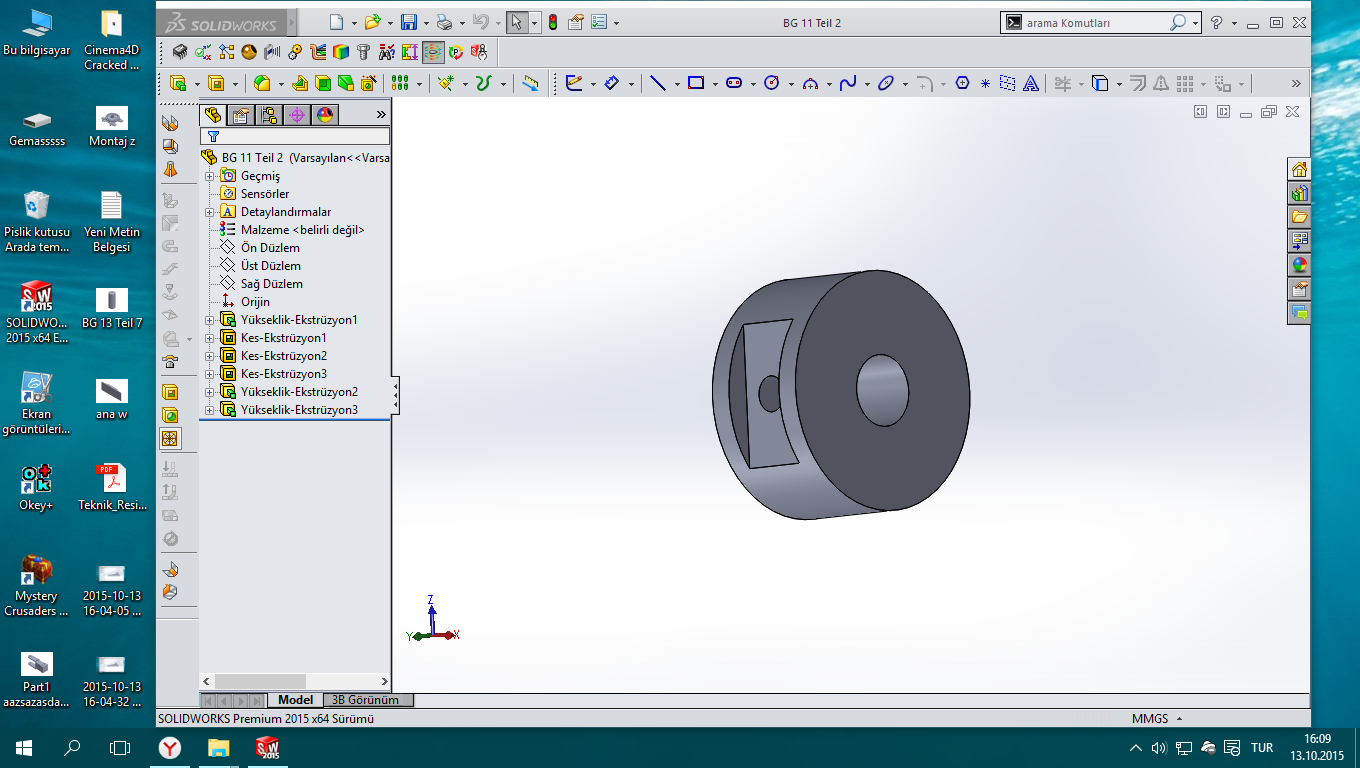Open the dropdown arrow next to Save
This screenshot has width=1360, height=768.
(425, 23)
